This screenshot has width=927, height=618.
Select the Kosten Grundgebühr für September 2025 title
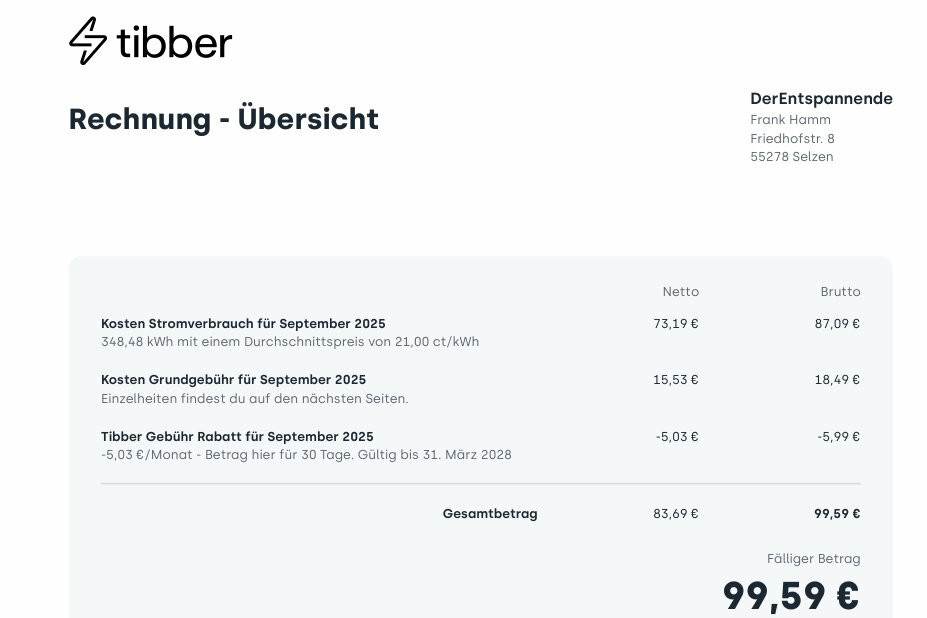tap(233, 380)
